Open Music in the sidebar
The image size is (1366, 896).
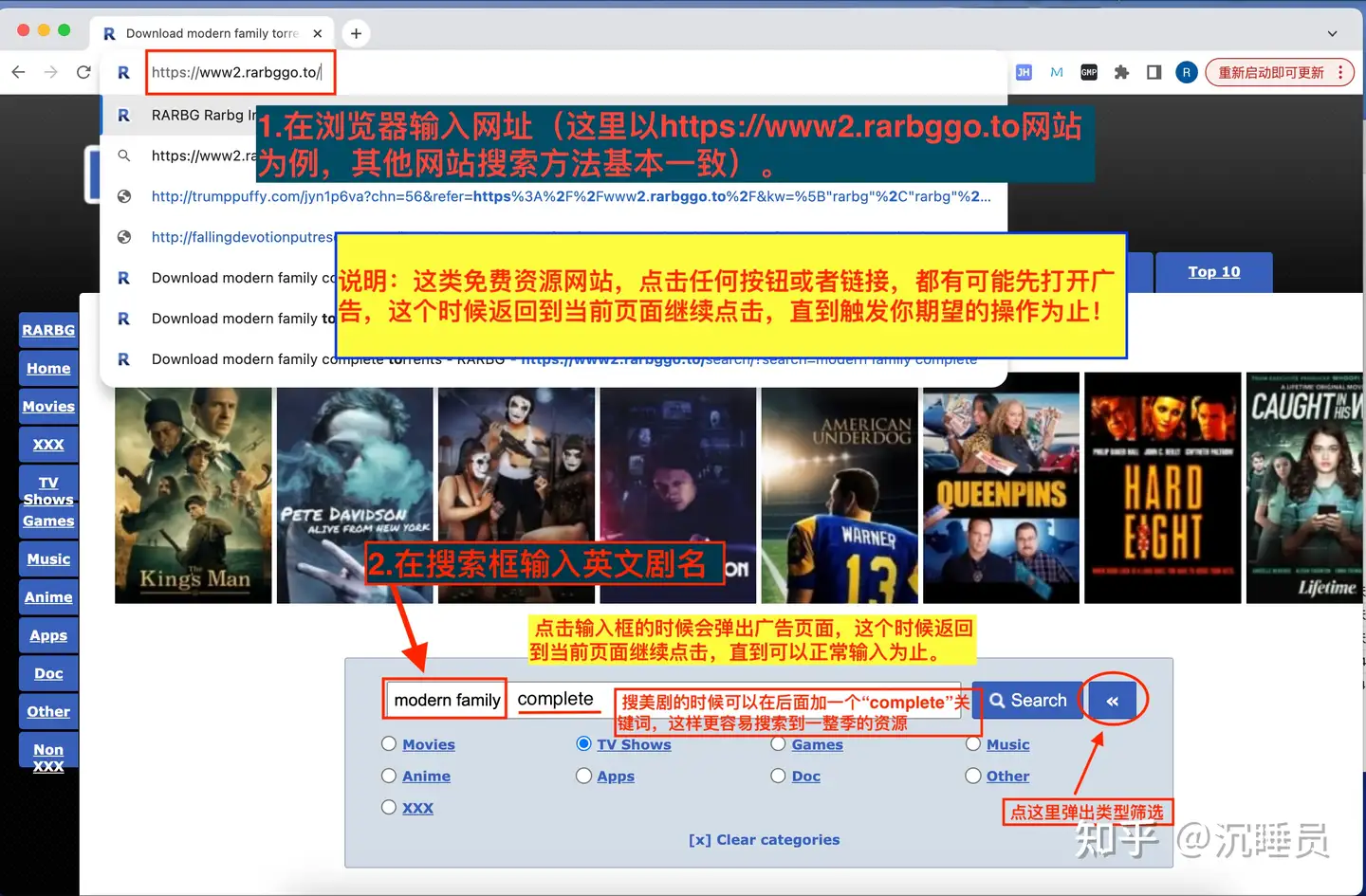click(x=48, y=559)
